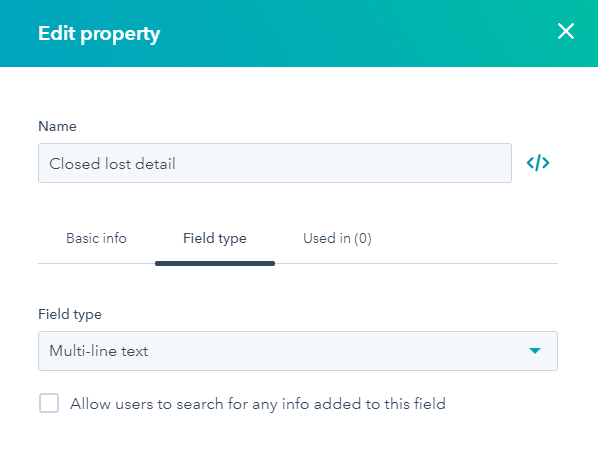Select the 'Multi-line text' value
The image size is (598, 470).
pyautogui.click(x=99, y=351)
